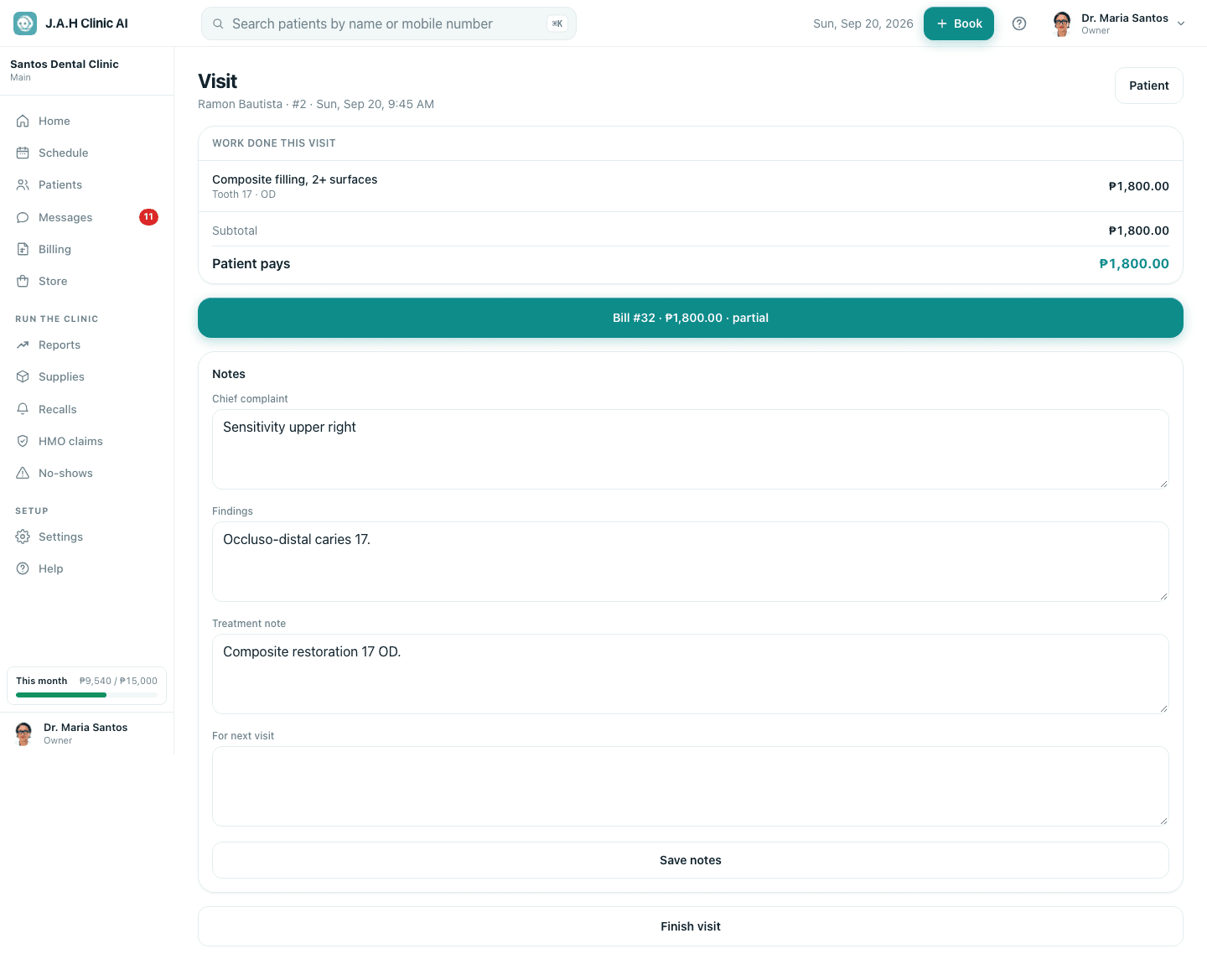This screenshot has height=980, width=1207.
Task: Click the Store shopping bag icon
Action: point(23,281)
